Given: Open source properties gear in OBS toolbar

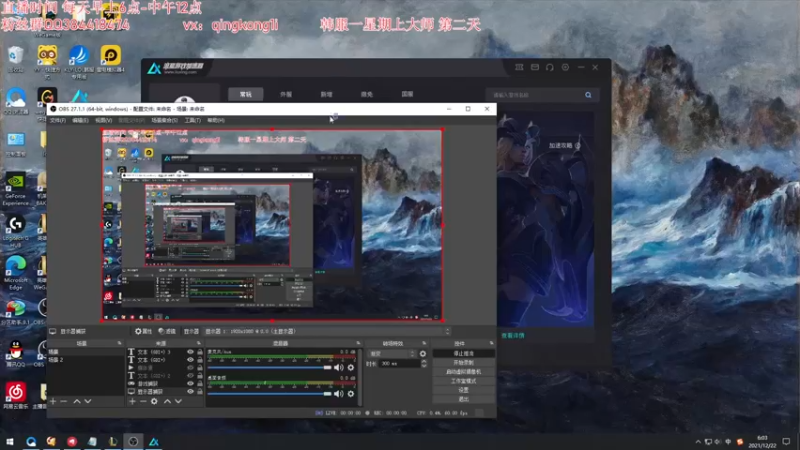Looking at the screenshot, I should tap(143, 331).
